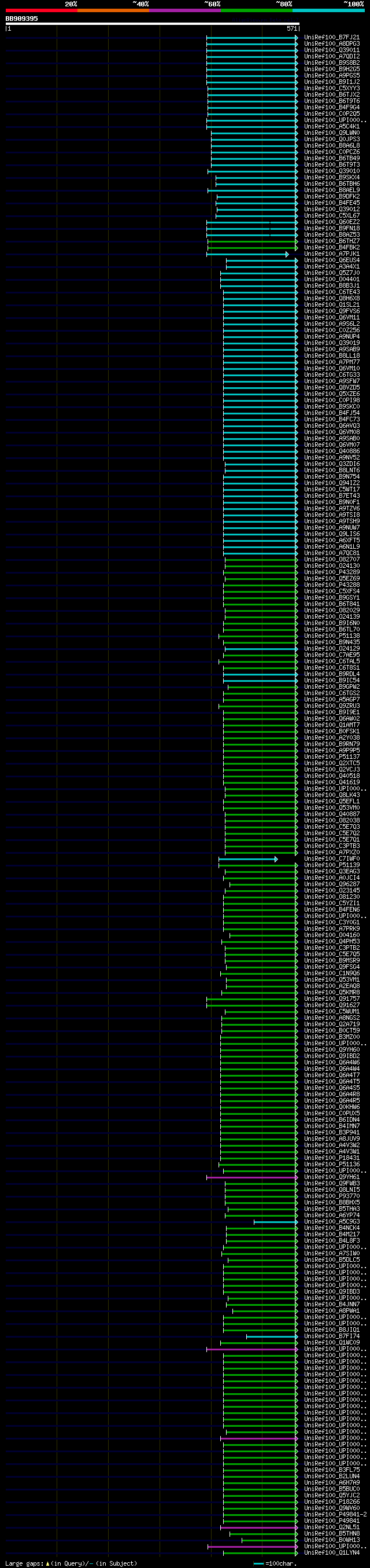370x1568 pixels.
Task: Open the UniRef100_B6TJX2 entry
Action: 332,95
